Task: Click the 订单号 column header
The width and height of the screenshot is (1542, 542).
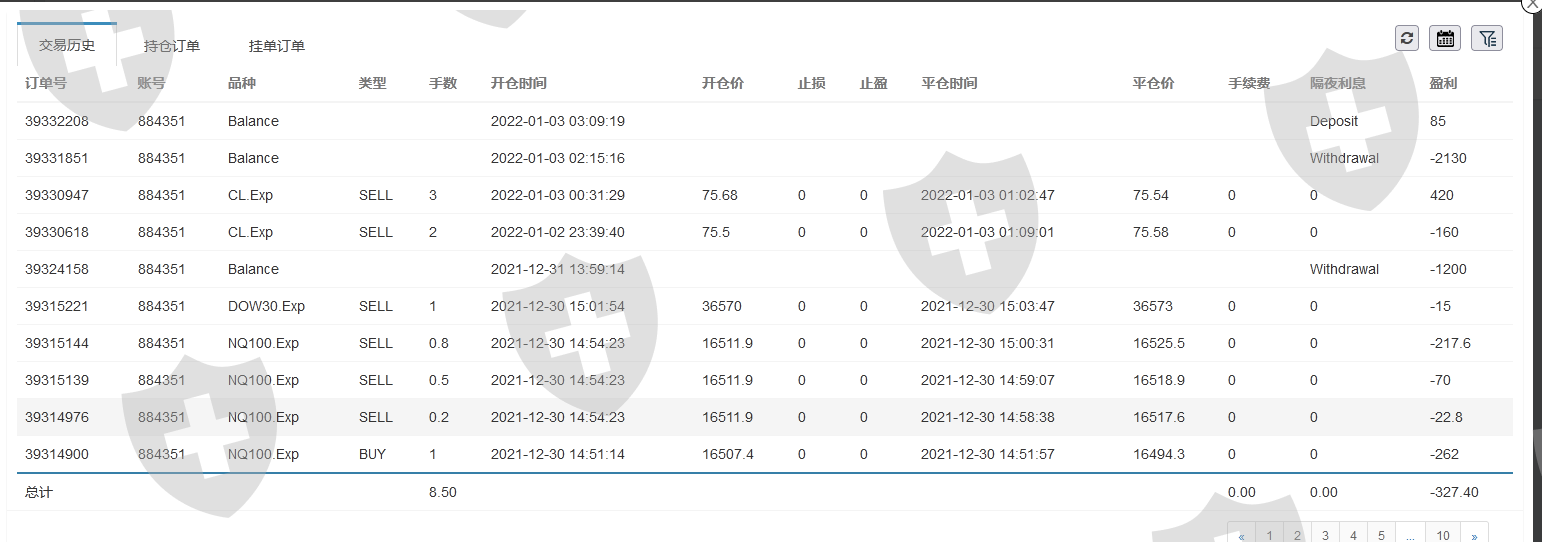Action: (46, 83)
